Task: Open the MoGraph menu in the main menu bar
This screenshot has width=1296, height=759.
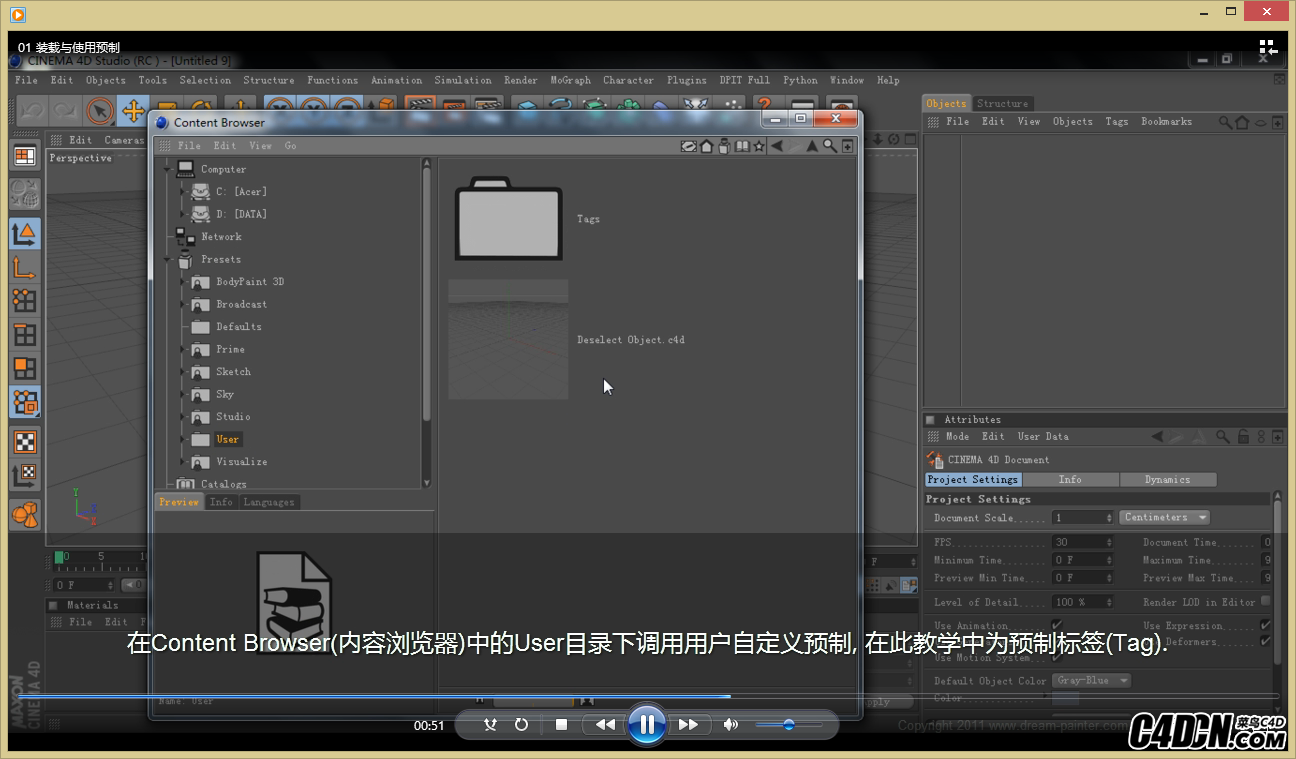Action: (x=570, y=80)
